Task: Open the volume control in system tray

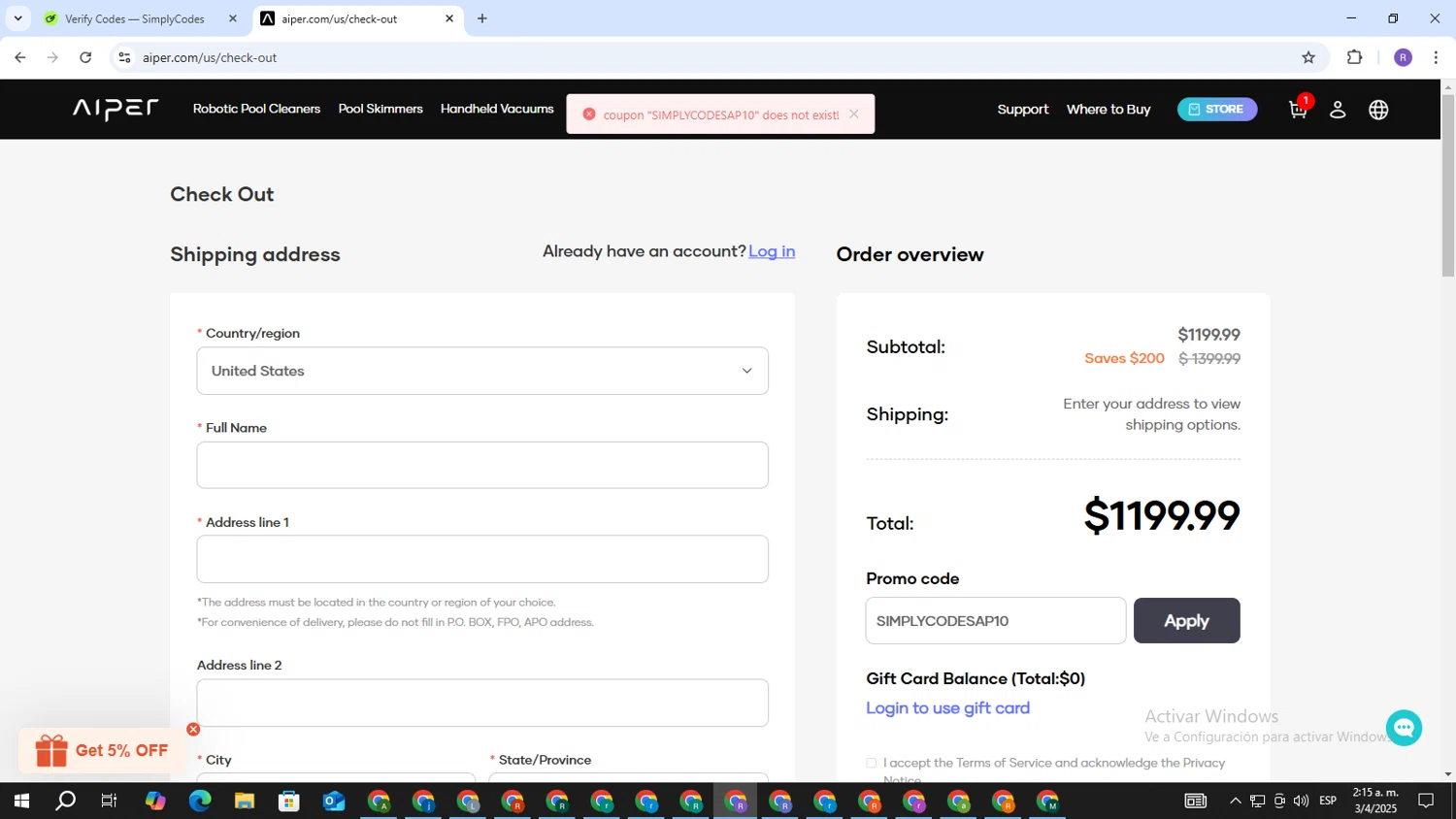Action: click(x=1301, y=801)
